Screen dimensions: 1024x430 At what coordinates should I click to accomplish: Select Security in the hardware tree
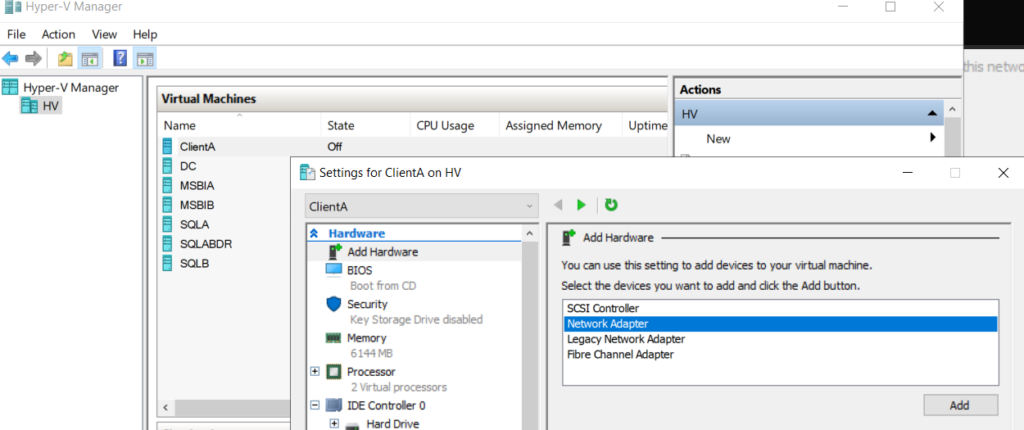pos(367,304)
